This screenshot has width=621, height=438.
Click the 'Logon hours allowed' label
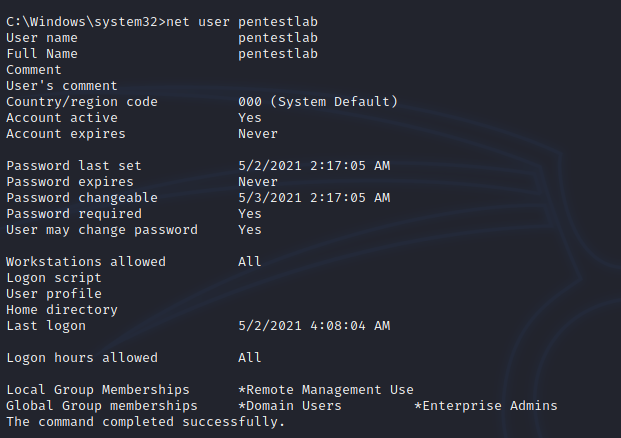point(81,358)
